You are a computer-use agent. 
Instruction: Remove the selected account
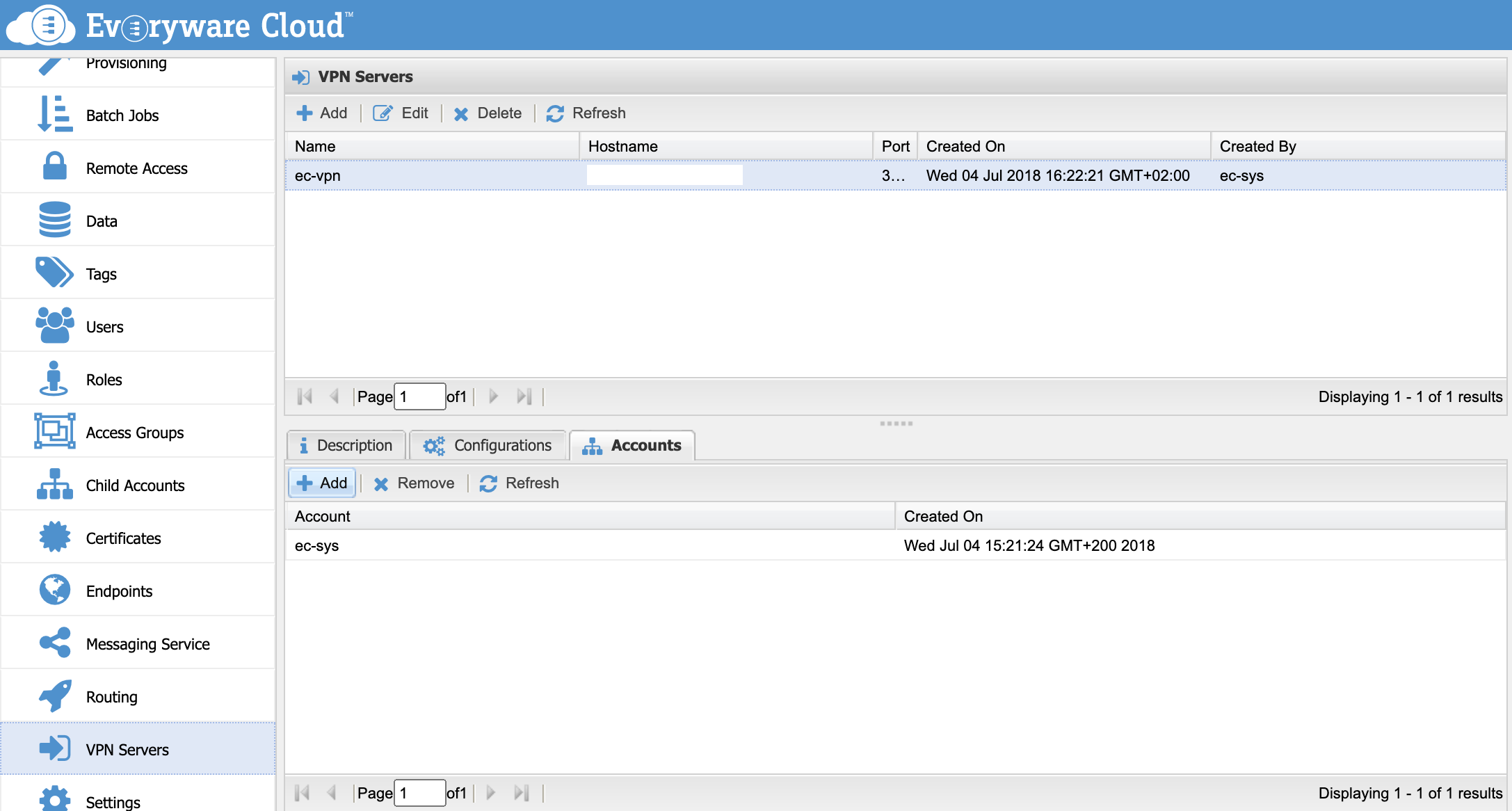(415, 483)
